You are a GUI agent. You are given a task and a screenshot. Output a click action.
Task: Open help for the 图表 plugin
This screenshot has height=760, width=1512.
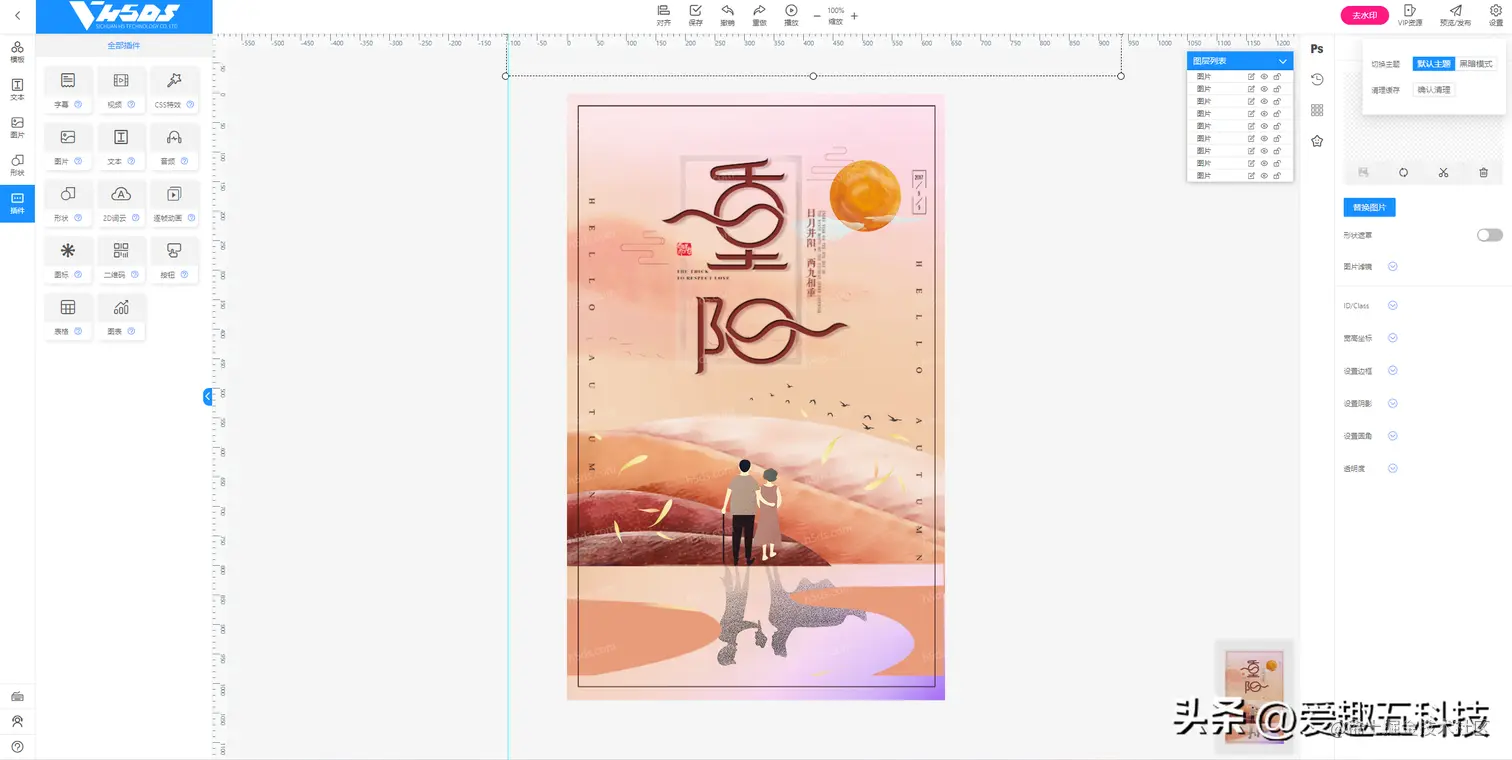131,331
